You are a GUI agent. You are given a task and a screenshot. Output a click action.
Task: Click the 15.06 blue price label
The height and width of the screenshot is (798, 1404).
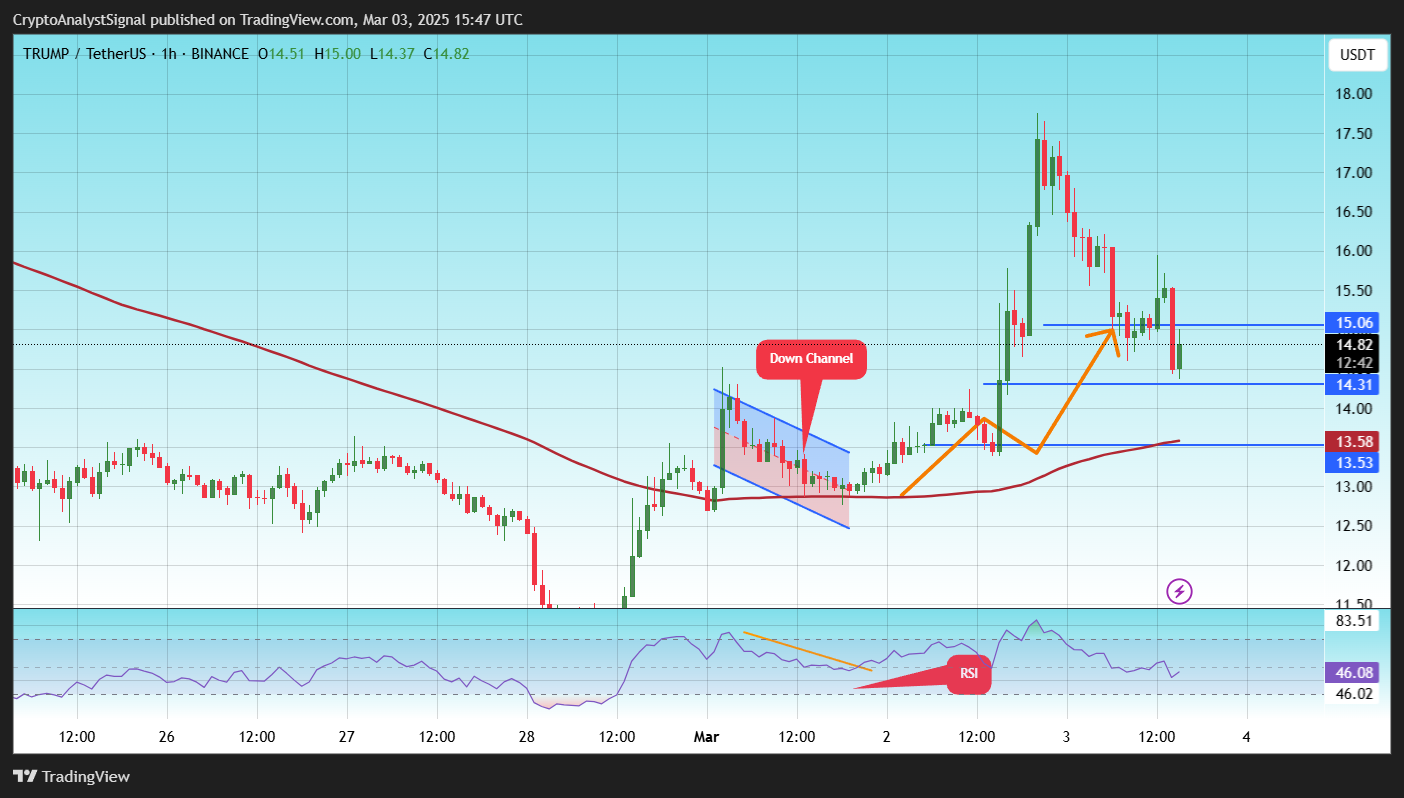click(x=1351, y=322)
